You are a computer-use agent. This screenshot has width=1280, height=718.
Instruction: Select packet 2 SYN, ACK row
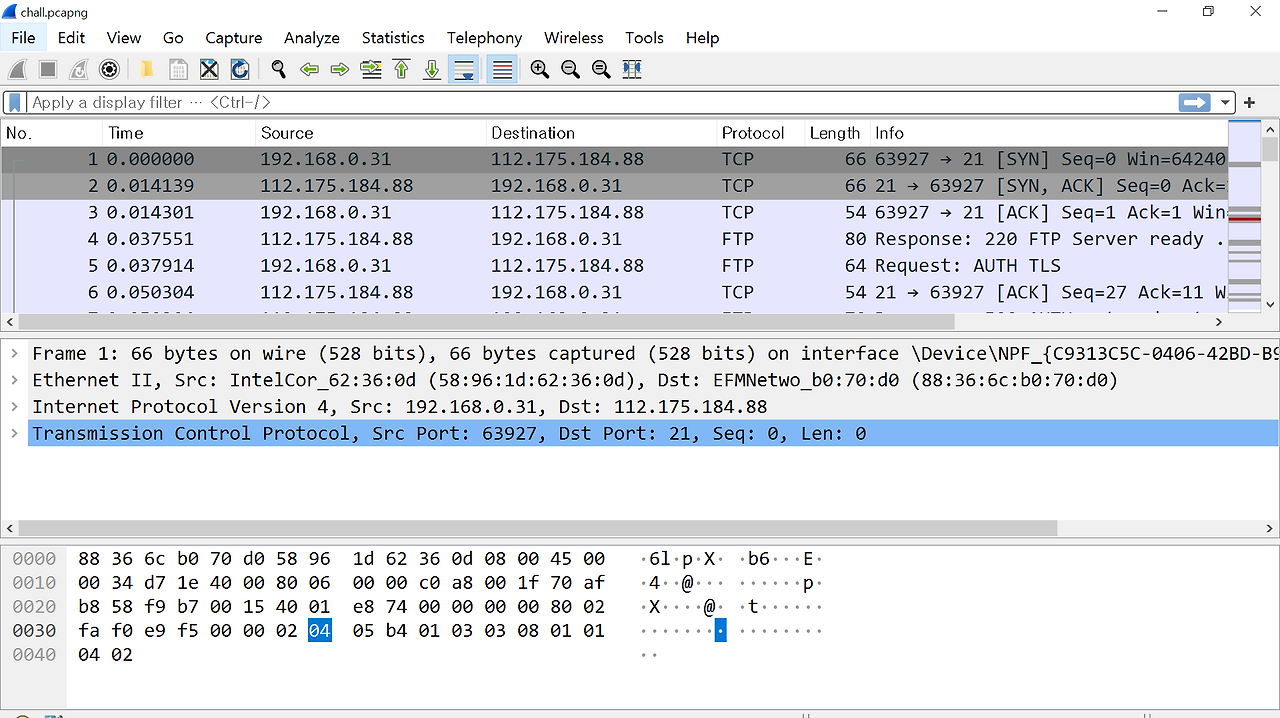614,186
